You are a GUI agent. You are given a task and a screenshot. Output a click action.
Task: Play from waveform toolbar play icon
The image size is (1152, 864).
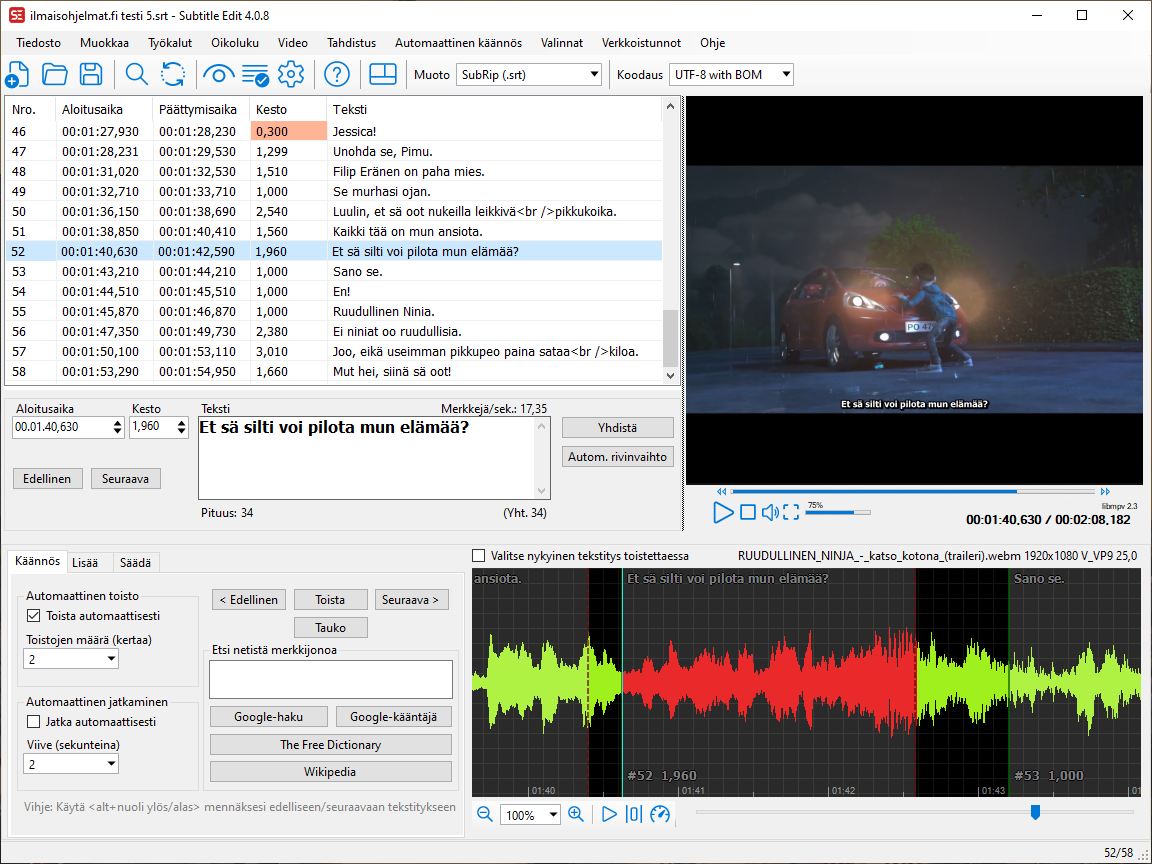tap(609, 814)
